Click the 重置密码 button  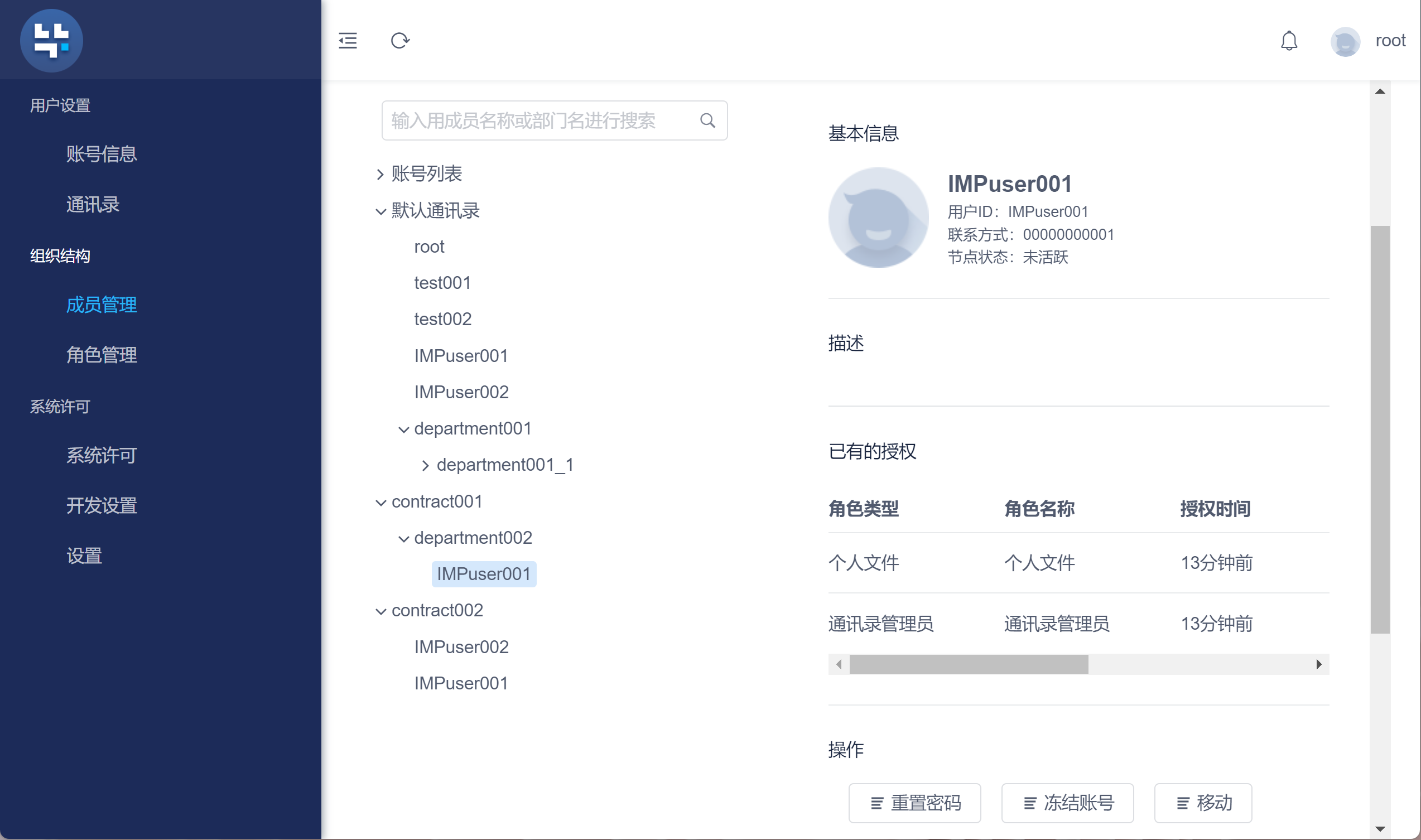(x=914, y=803)
